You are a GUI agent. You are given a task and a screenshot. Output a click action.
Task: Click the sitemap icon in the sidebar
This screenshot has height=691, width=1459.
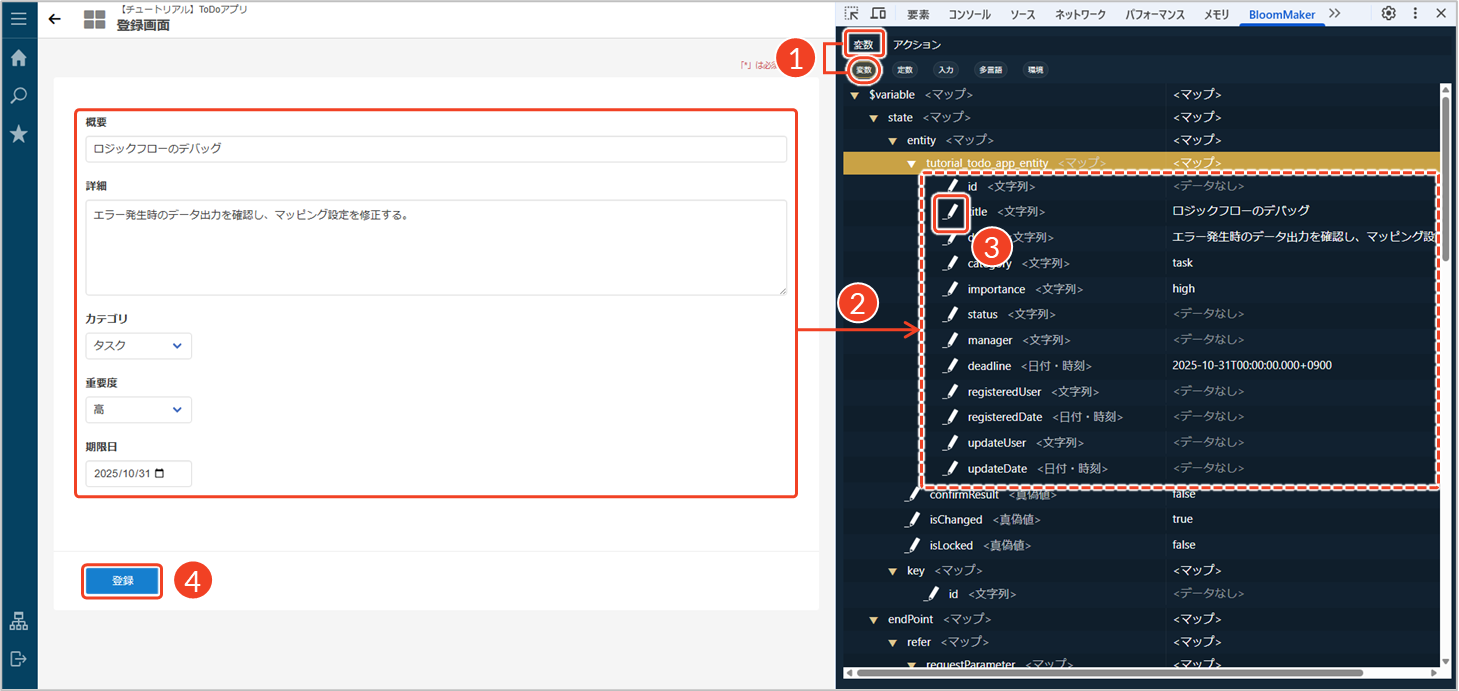18,621
